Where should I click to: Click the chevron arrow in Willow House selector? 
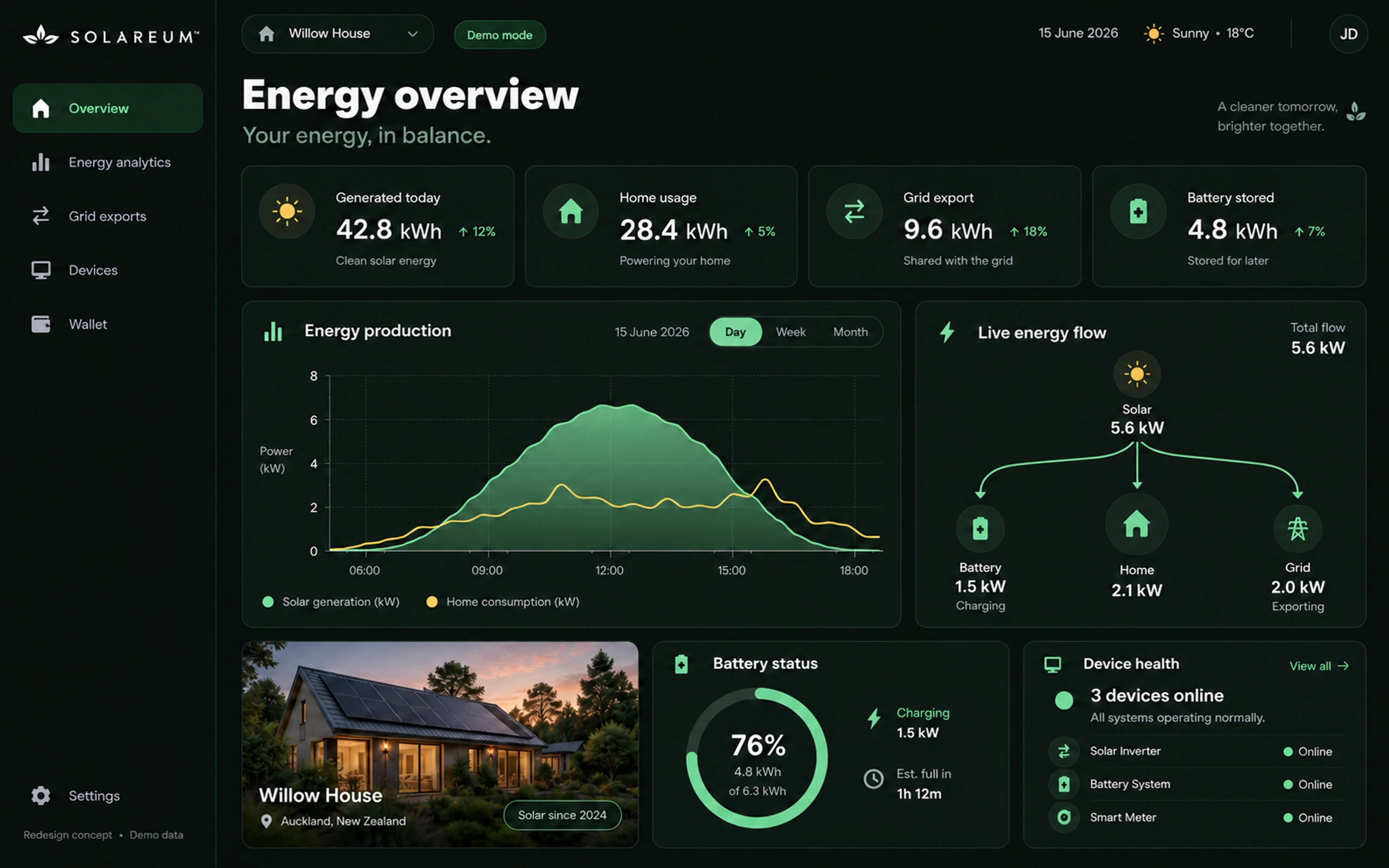(x=412, y=34)
